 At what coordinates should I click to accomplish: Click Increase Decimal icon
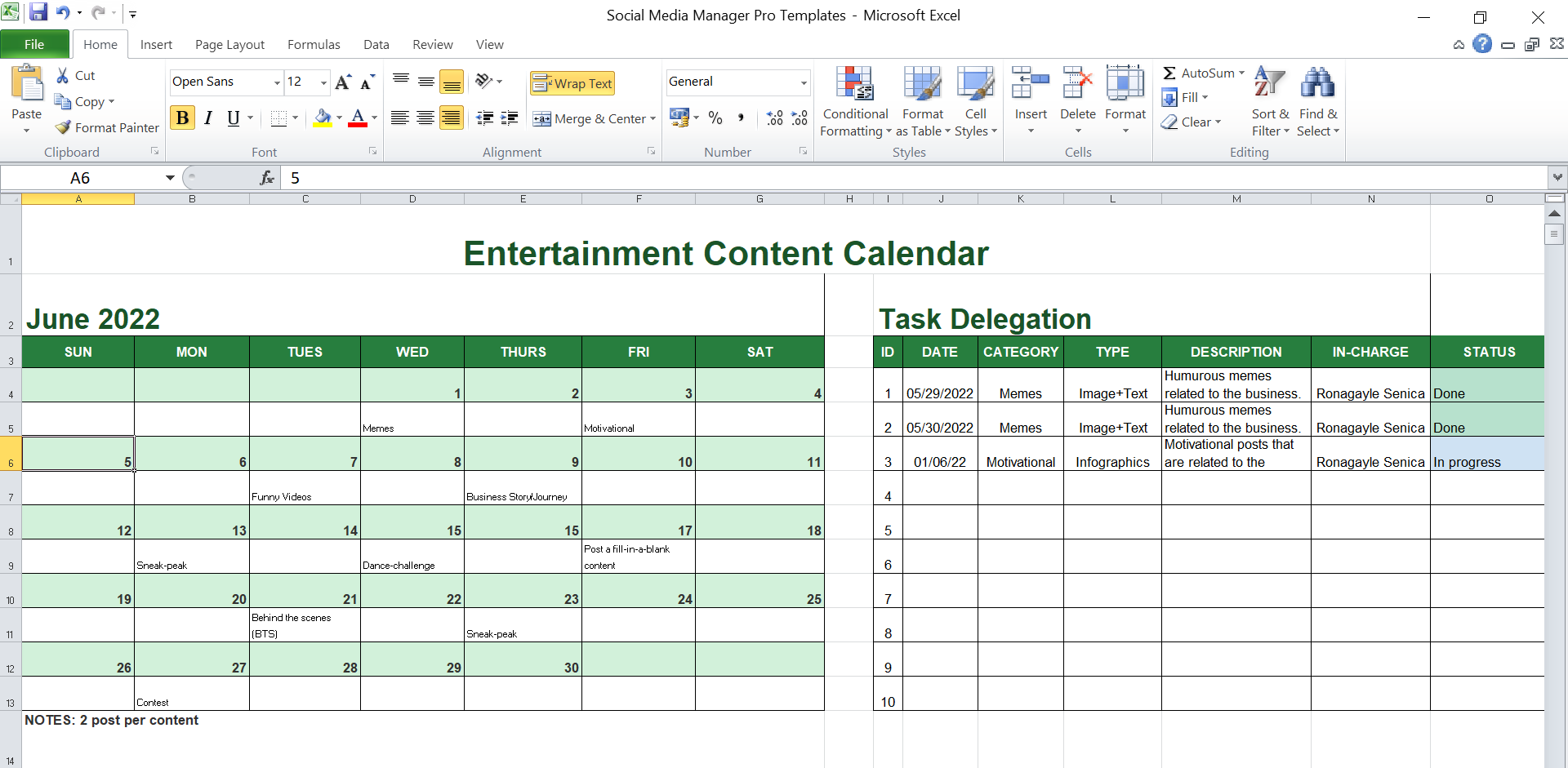point(774,118)
